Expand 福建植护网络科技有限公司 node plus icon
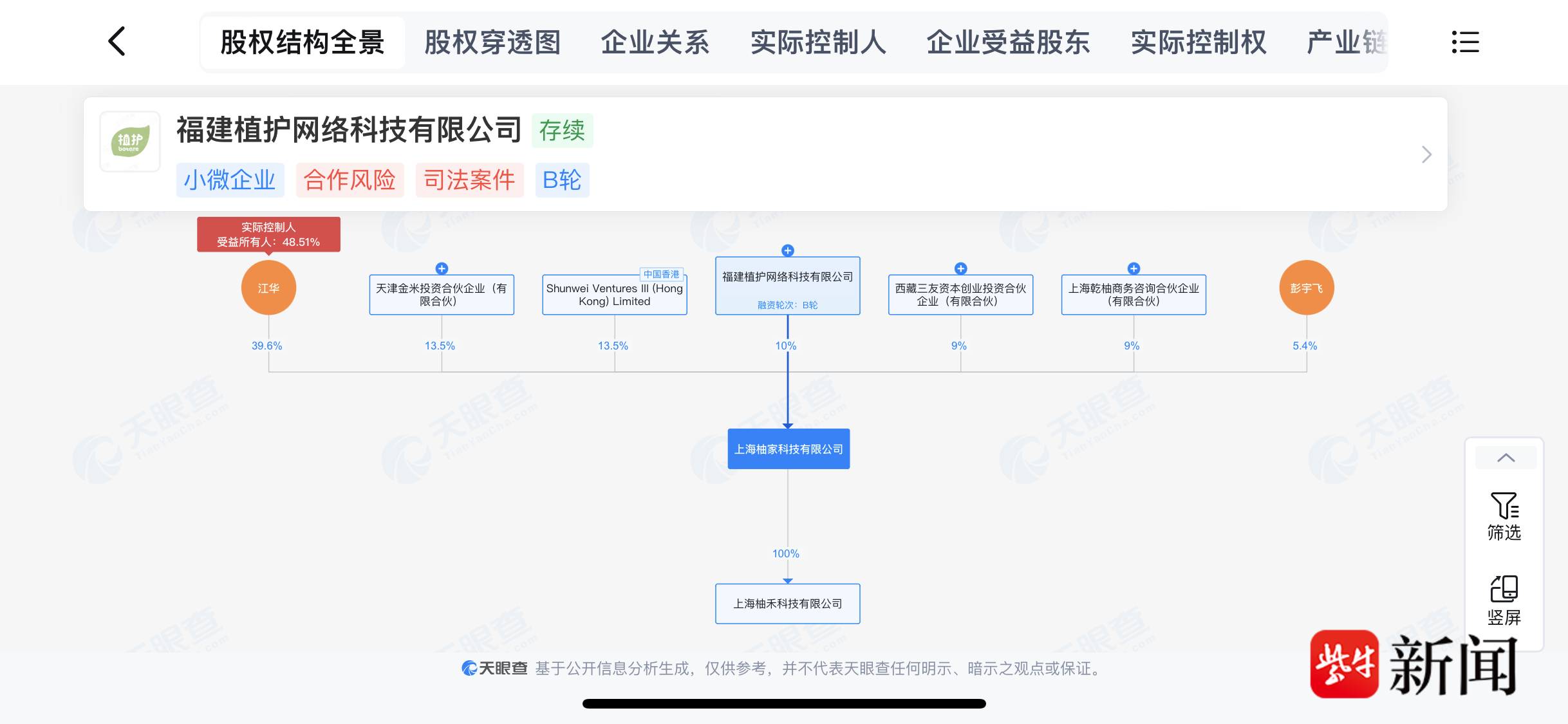Viewport: 1568px width, 724px height. tap(787, 250)
